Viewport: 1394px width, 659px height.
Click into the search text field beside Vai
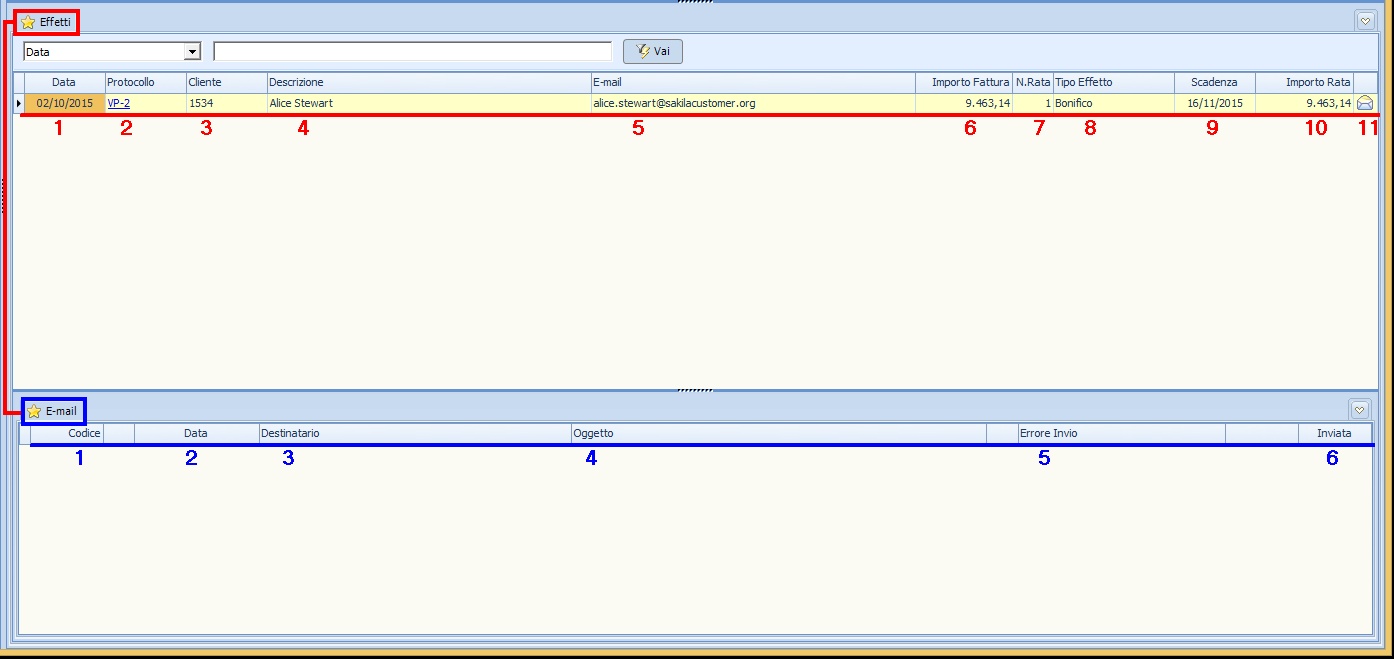pyautogui.click(x=412, y=51)
